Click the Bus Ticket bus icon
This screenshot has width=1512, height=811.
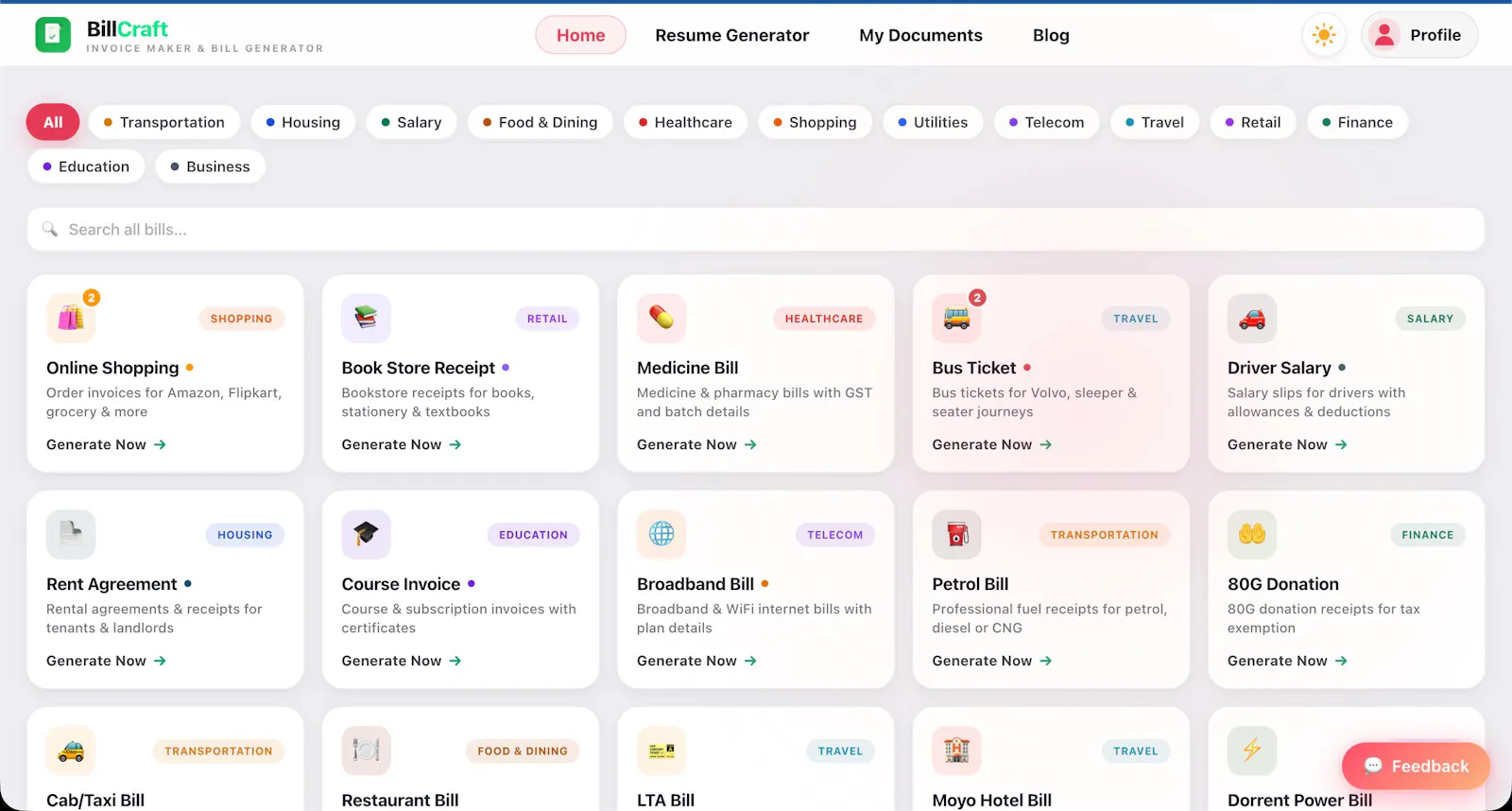[x=956, y=319]
